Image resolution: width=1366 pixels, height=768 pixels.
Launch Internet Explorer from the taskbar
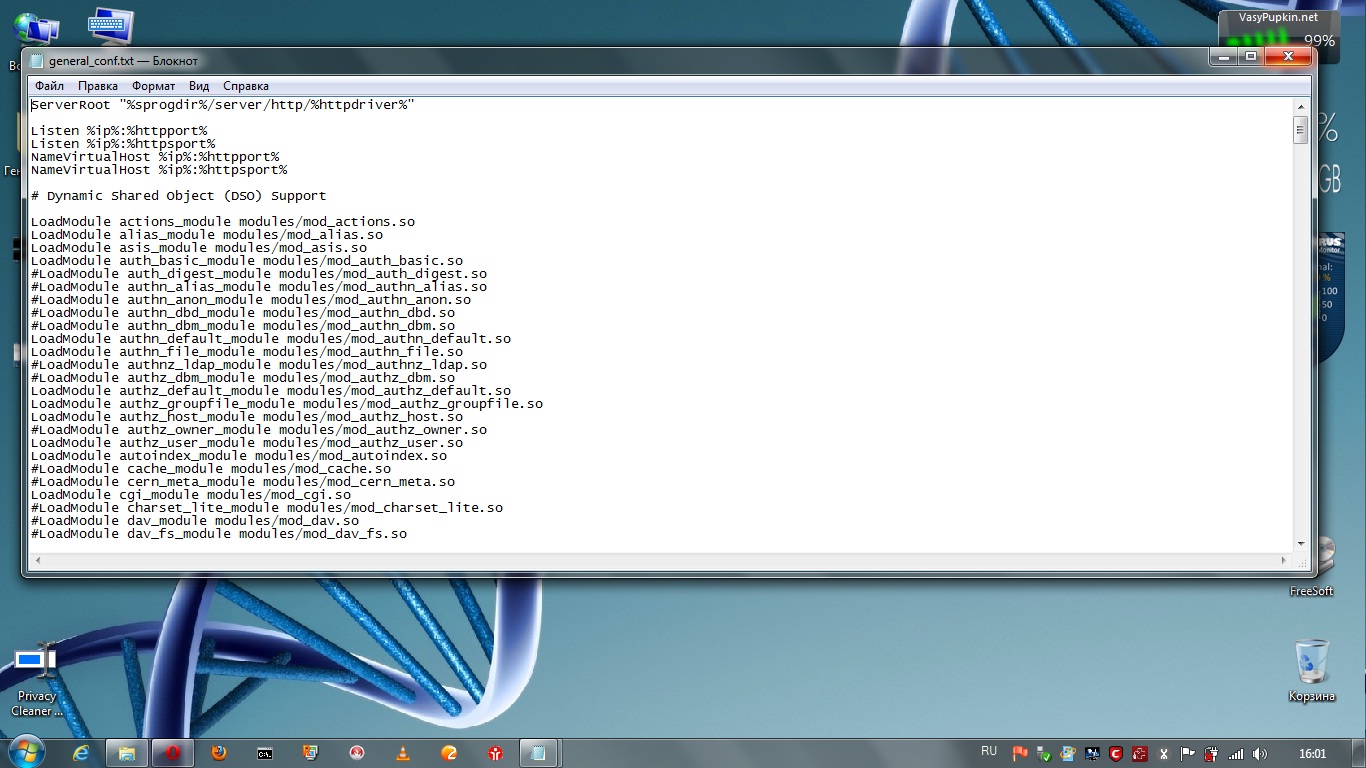click(x=81, y=753)
